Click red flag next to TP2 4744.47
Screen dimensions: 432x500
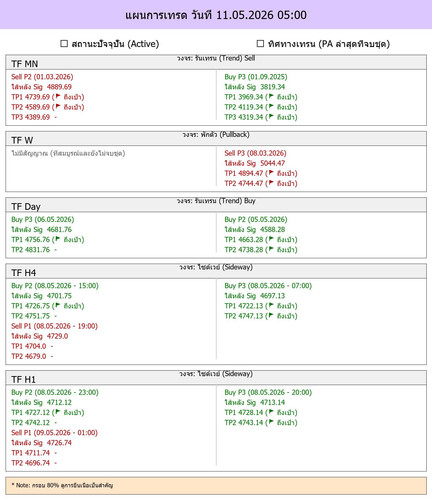tap(271, 183)
